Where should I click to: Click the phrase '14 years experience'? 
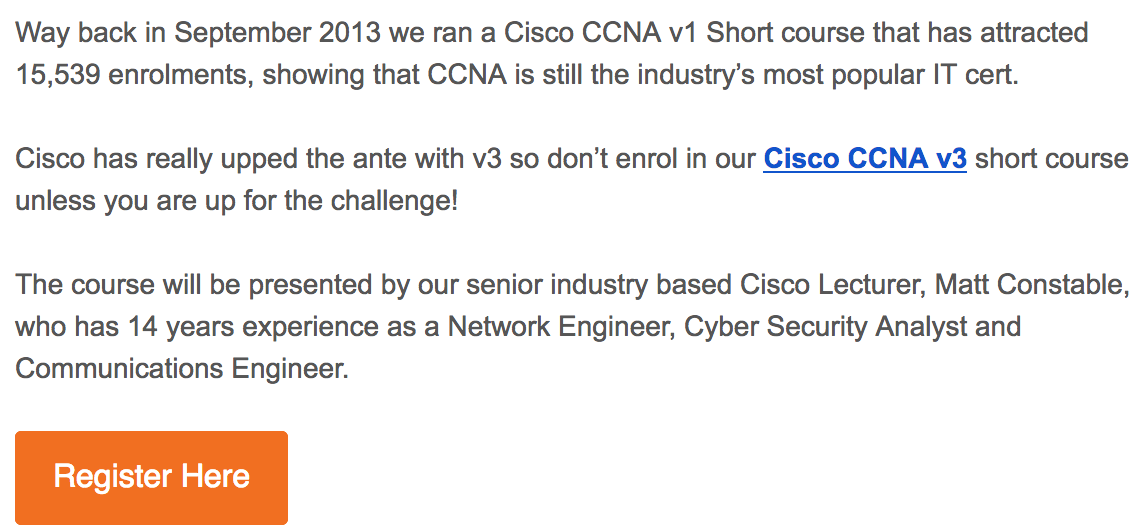tap(244, 327)
